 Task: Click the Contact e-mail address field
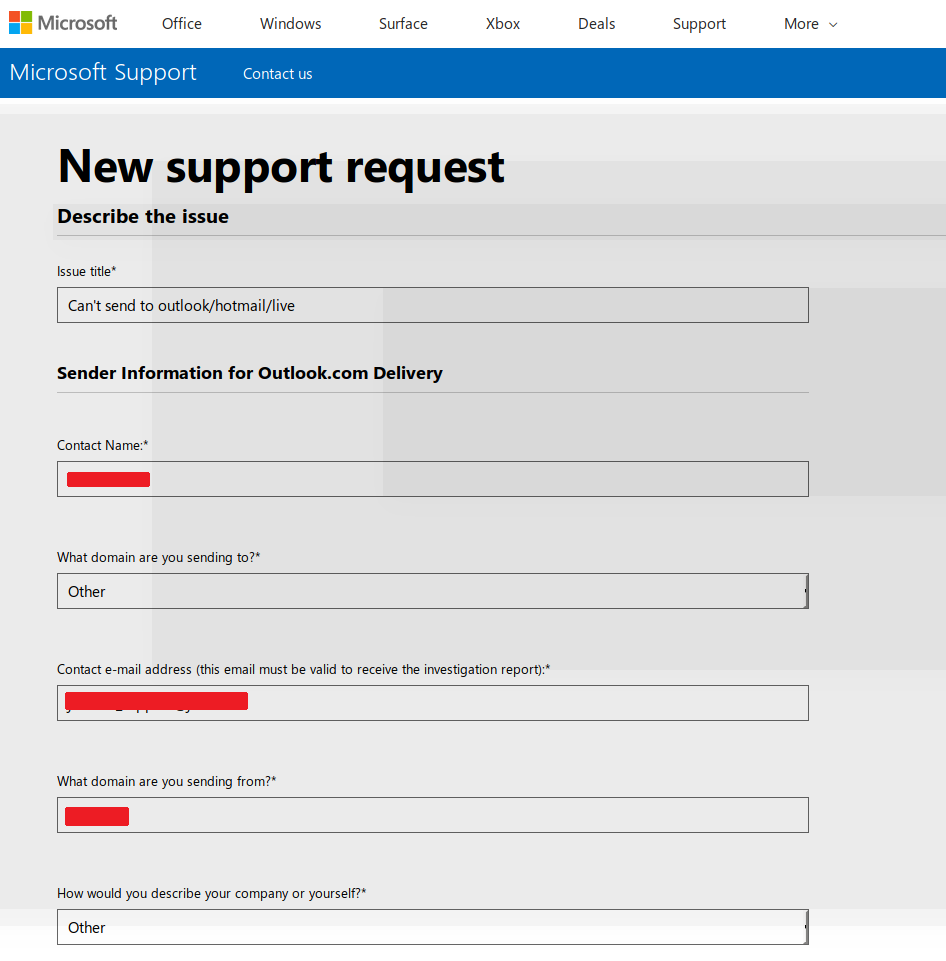(433, 703)
